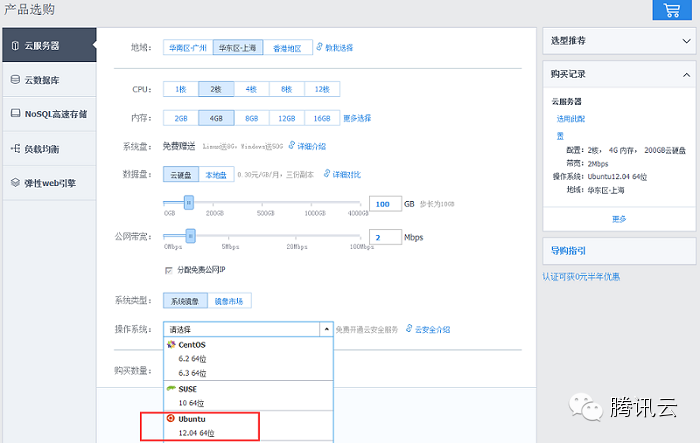The image size is (700, 443).
Task: Pick 8GB memory
Action: tap(251, 118)
